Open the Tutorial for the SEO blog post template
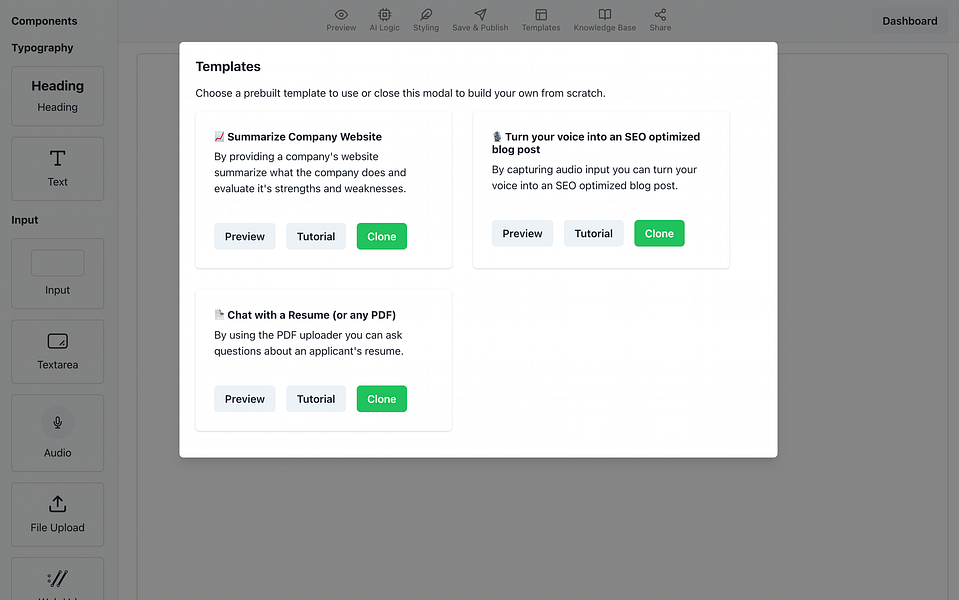This screenshot has width=959, height=600. 593,232
